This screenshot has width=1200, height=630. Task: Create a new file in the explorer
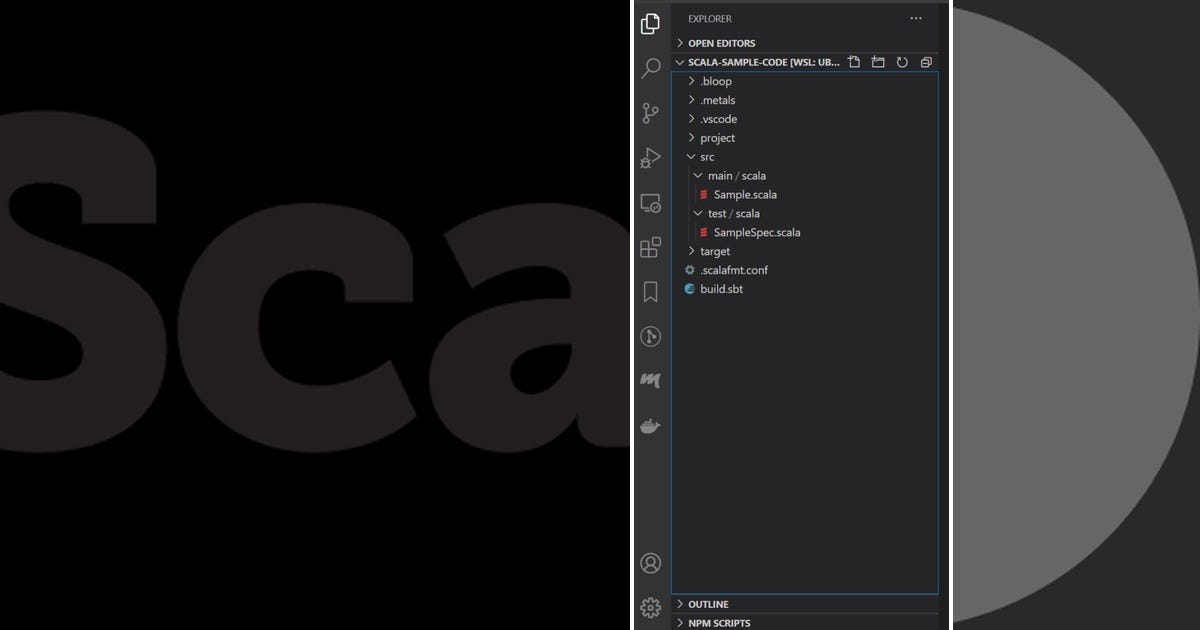(853, 61)
